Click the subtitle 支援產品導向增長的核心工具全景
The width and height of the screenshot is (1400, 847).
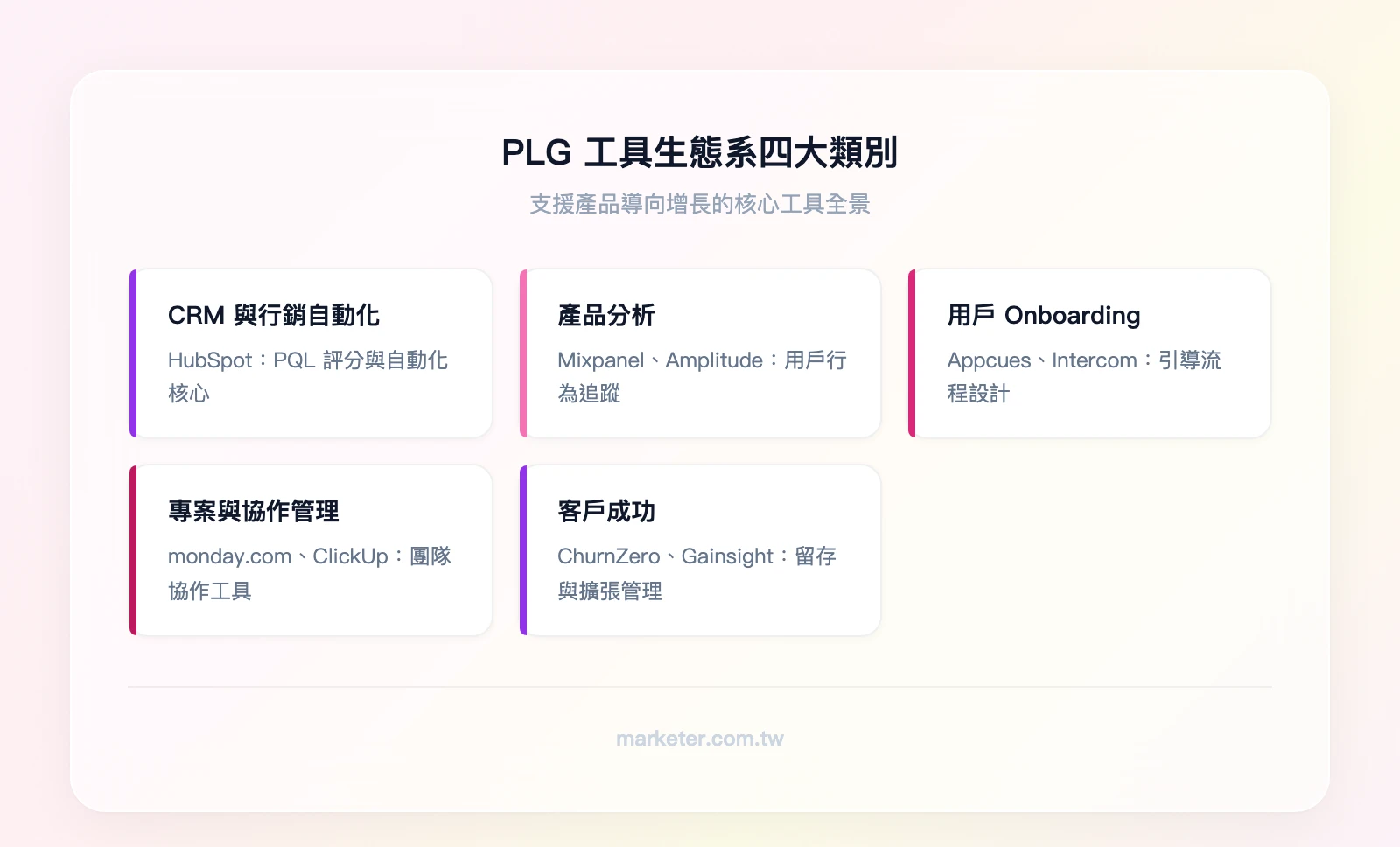pyautogui.click(x=700, y=204)
